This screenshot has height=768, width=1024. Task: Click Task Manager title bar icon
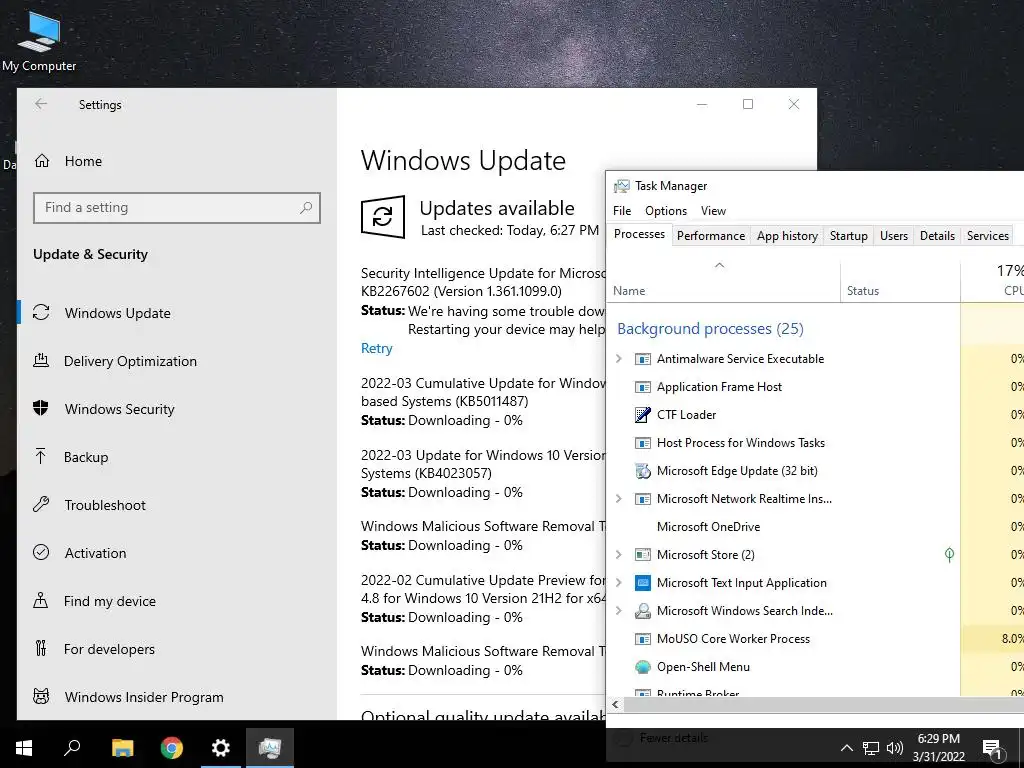(x=622, y=186)
